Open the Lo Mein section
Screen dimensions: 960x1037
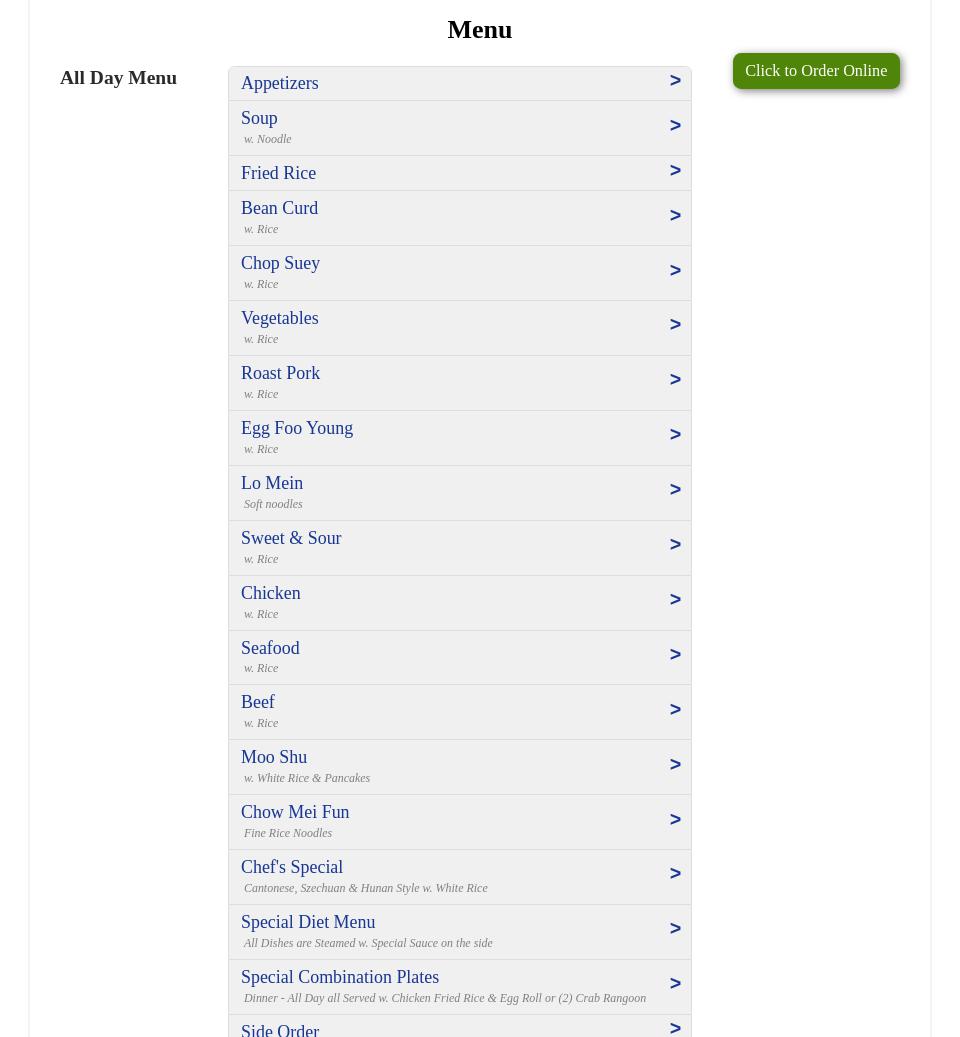click(x=272, y=483)
